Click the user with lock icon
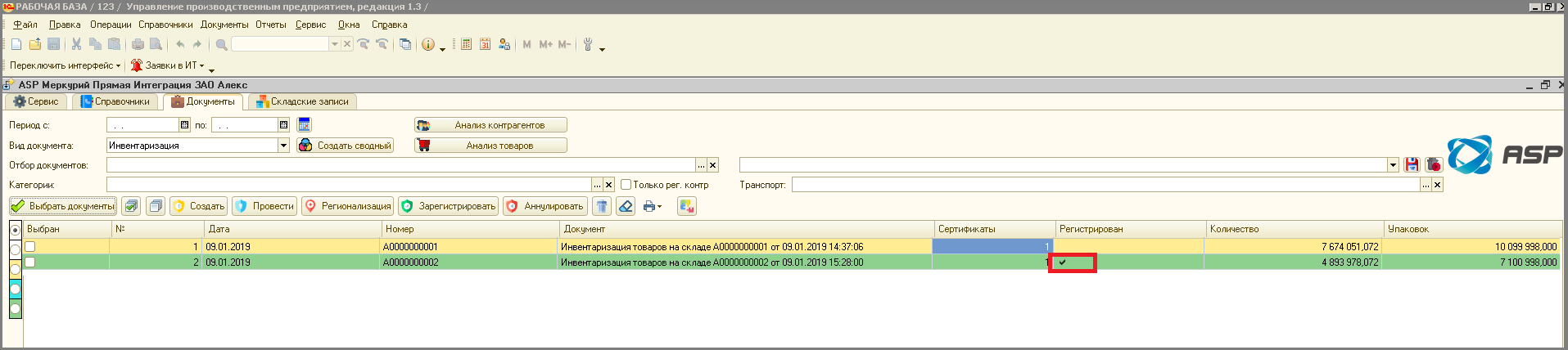 (x=504, y=44)
